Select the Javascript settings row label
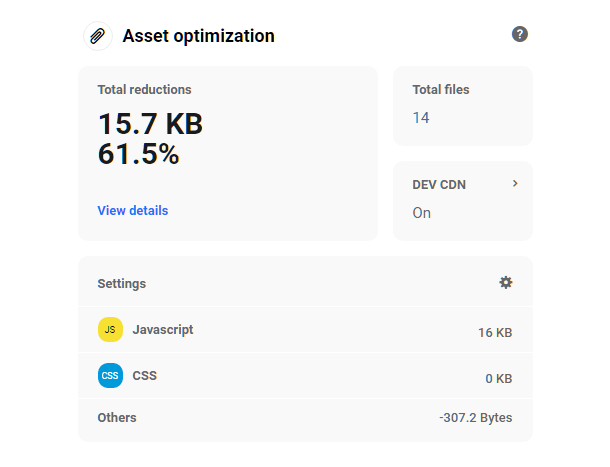The width and height of the screenshot is (610, 467). point(162,329)
